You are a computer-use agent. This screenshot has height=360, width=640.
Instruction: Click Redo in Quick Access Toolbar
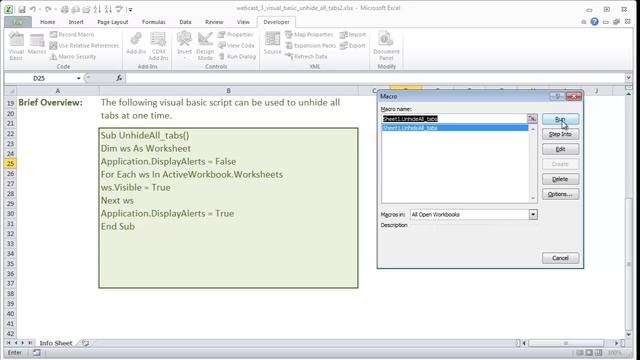tap(48, 9)
